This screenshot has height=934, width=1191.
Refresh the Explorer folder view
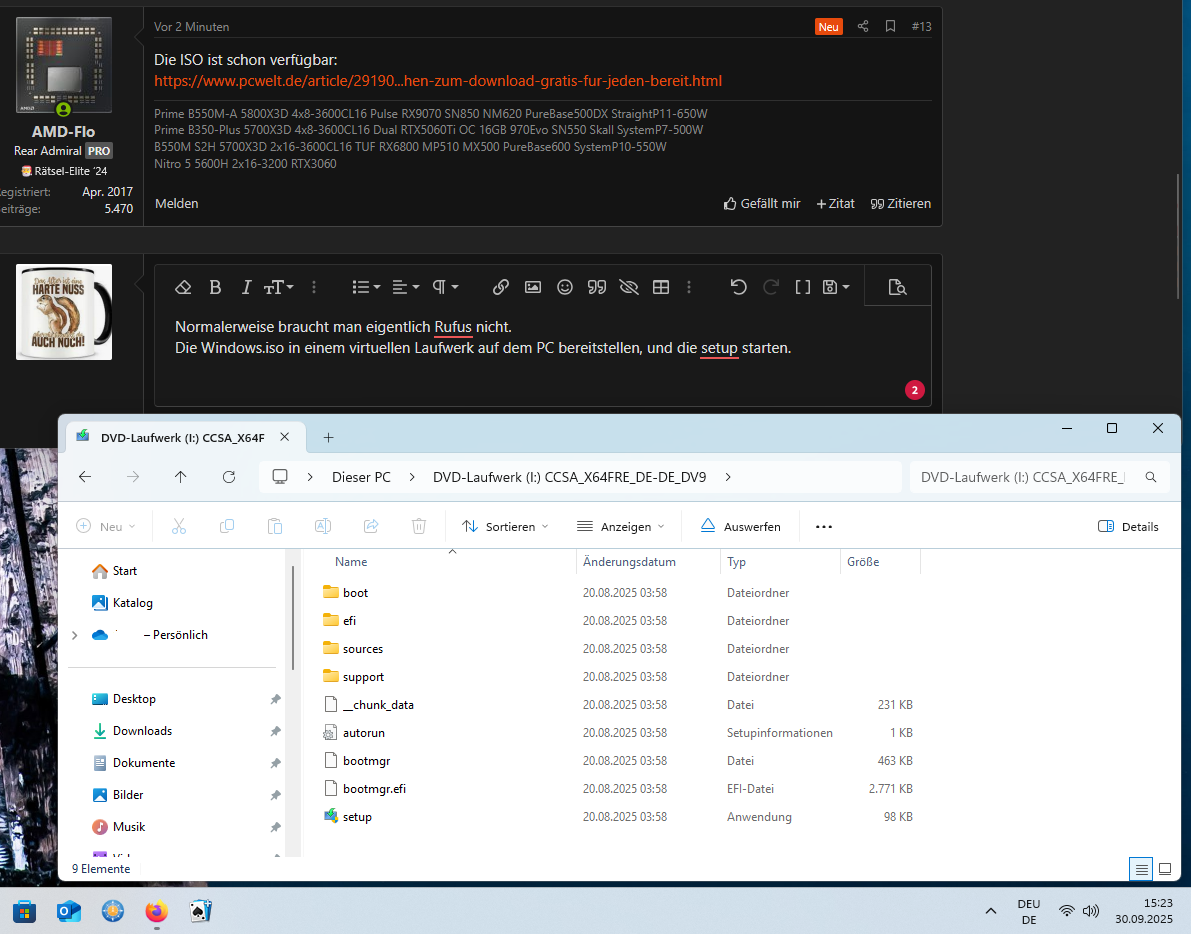coord(229,477)
